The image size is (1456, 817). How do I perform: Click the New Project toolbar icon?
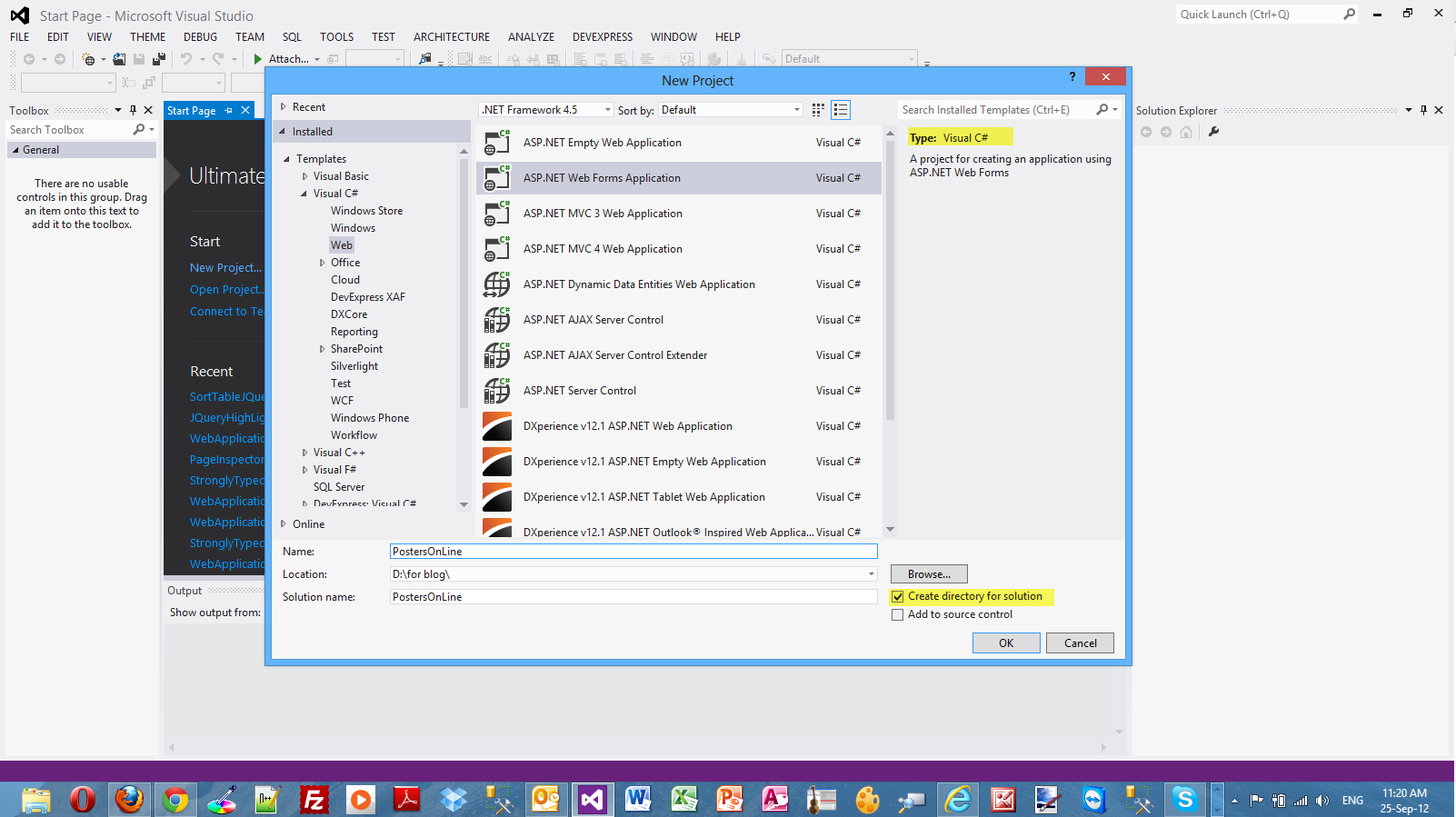(88, 59)
